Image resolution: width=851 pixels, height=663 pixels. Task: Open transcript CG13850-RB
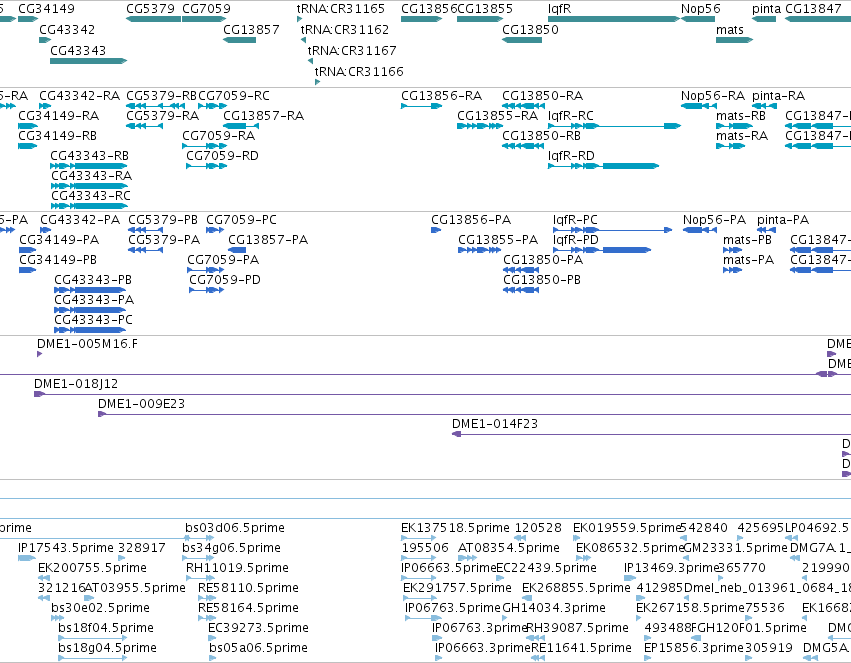(x=542, y=136)
